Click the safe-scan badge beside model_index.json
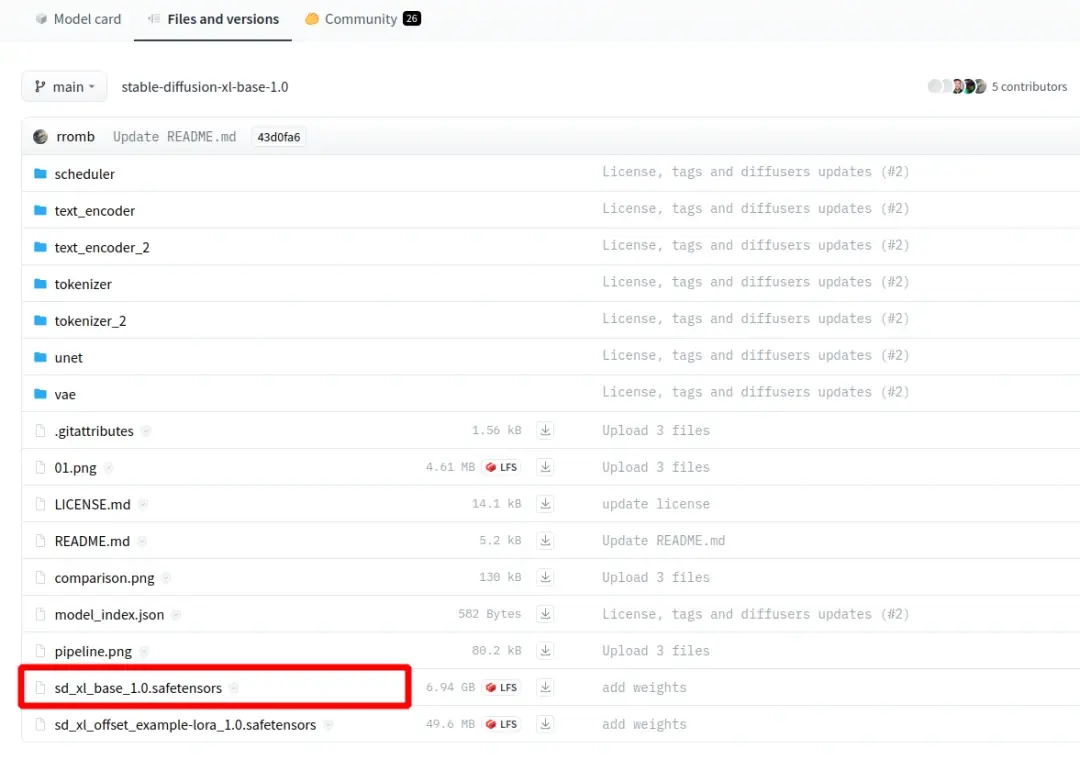This screenshot has width=1080, height=760. (x=176, y=615)
